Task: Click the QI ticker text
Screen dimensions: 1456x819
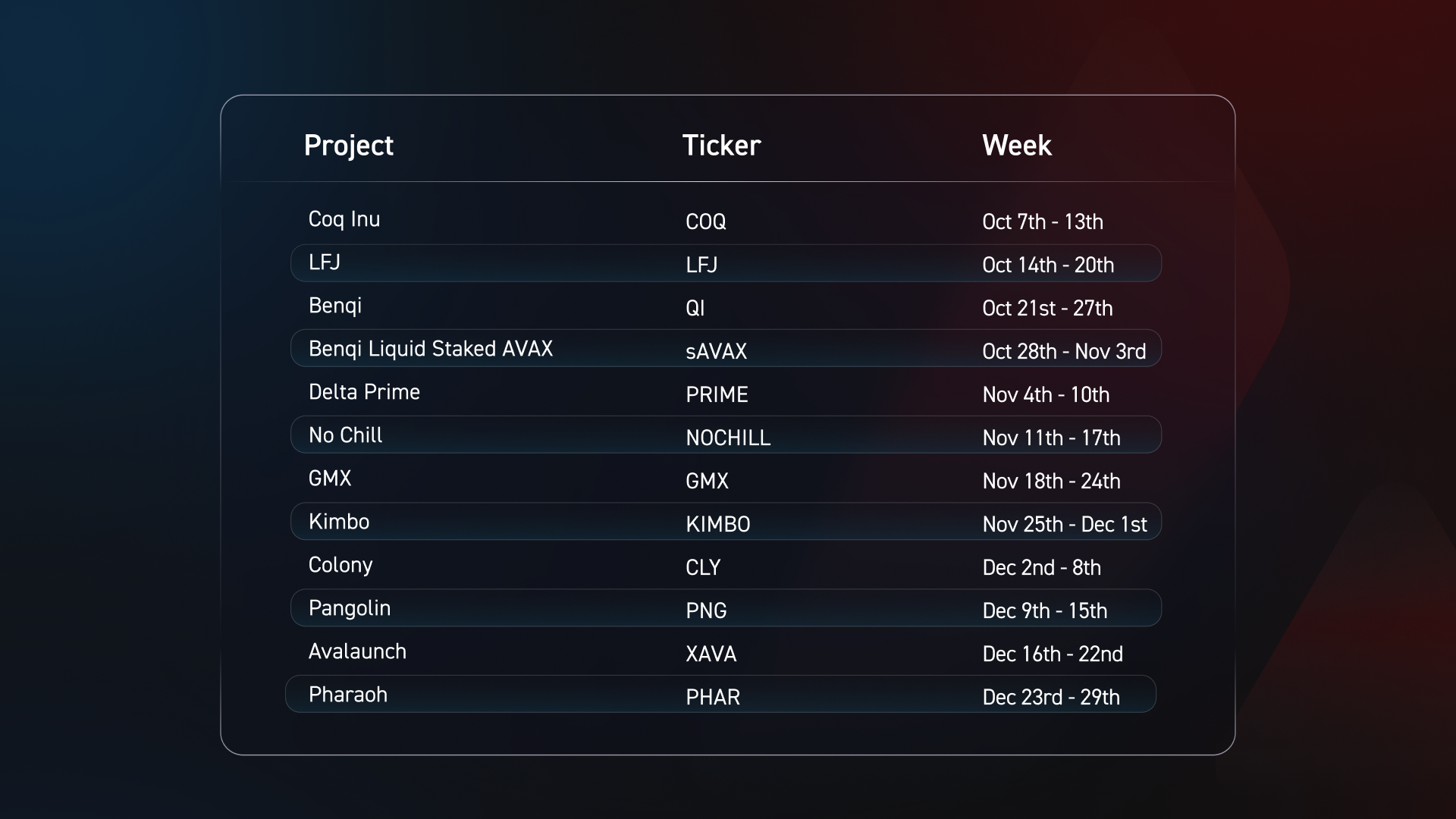Action: click(695, 308)
